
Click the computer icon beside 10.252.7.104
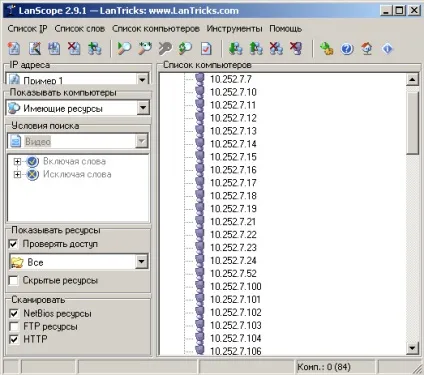pyautogui.click(x=200, y=338)
